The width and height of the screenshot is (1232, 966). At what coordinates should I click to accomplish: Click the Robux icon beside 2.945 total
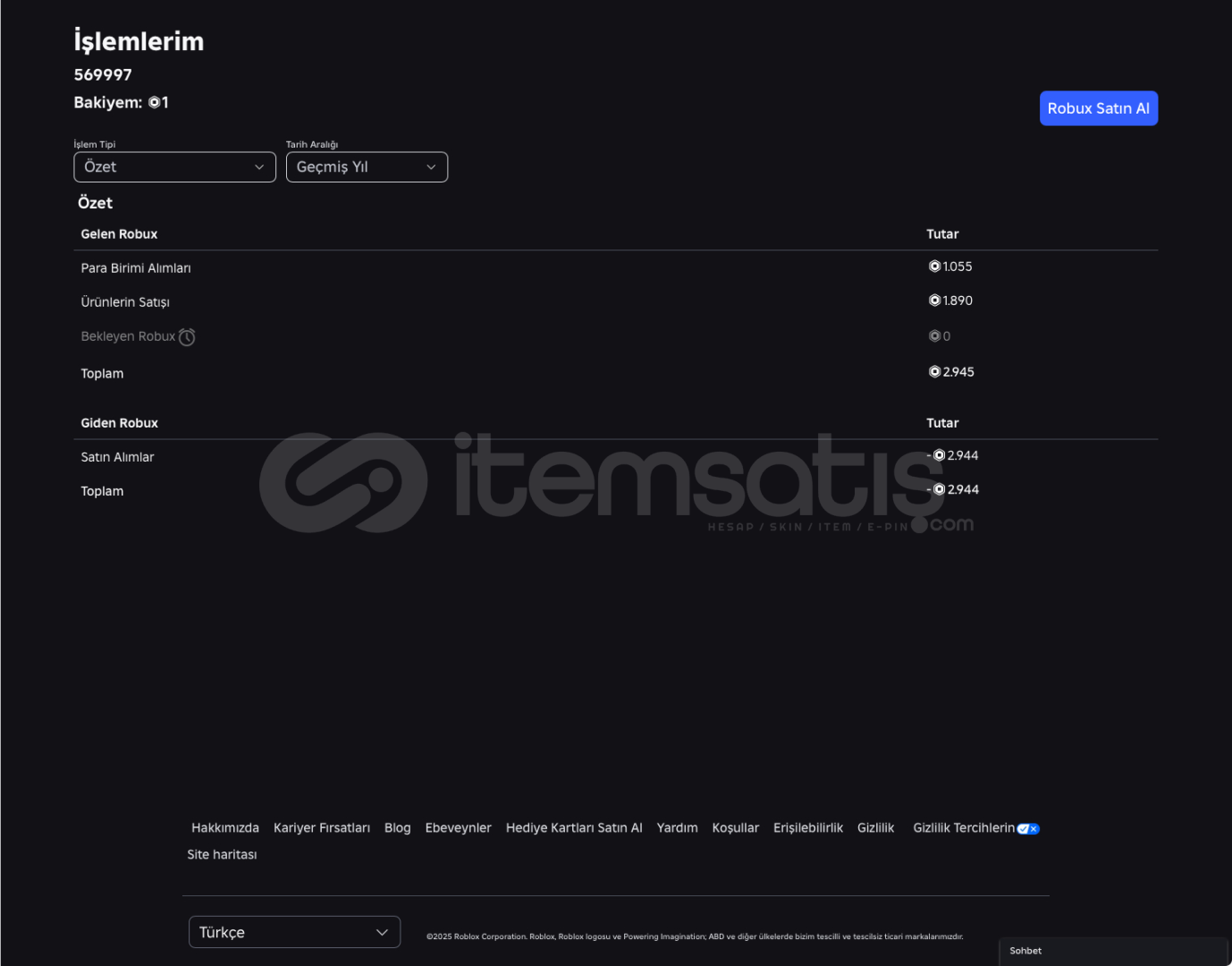[x=934, y=372]
